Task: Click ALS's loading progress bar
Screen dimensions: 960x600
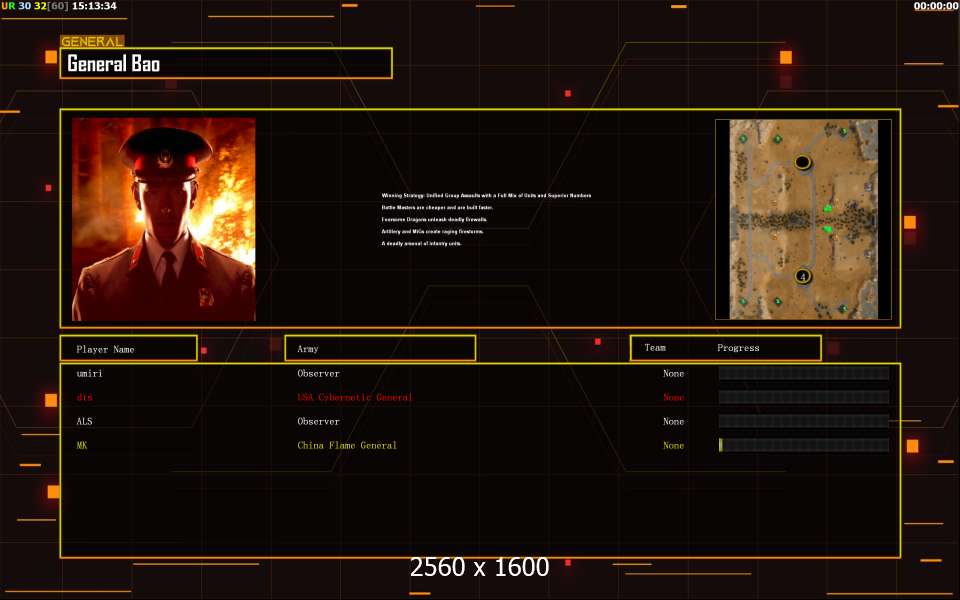Action: point(804,421)
